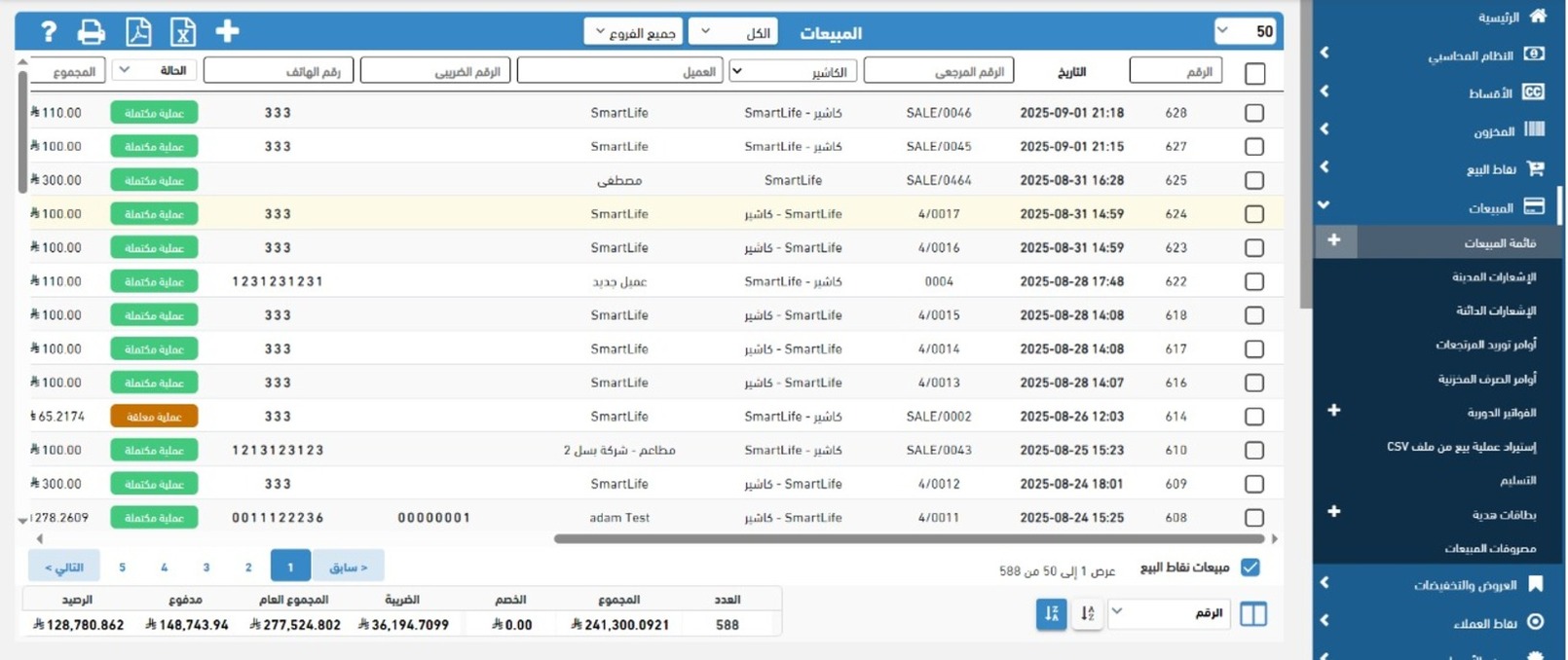Tick the select-all checkbox in header
1568x660 pixels.
[1255, 73]
